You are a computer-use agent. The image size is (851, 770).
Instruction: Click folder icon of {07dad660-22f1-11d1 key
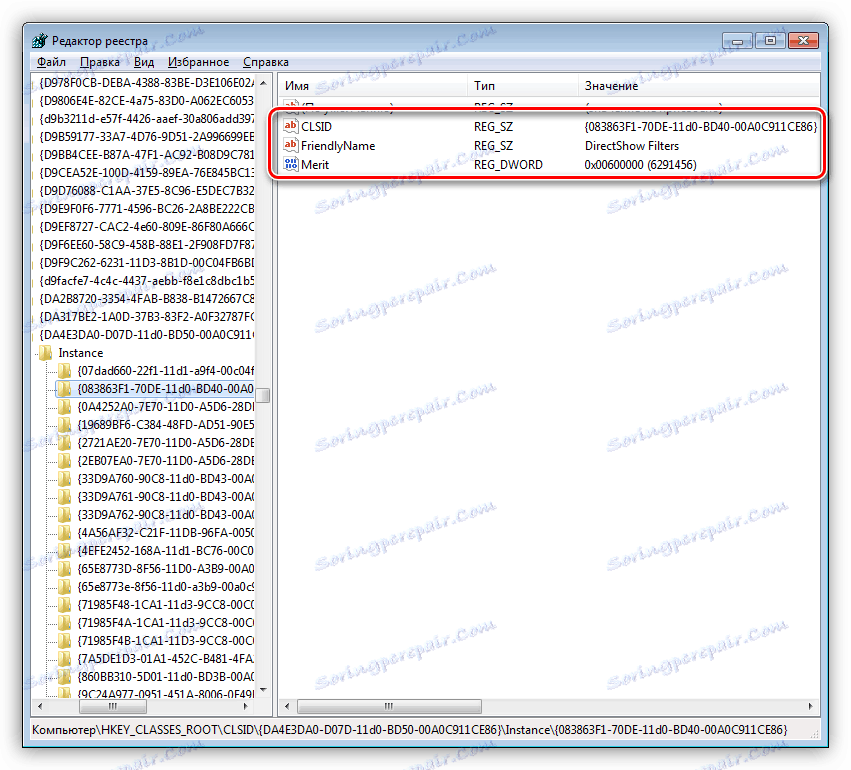click(x=65, y=371)
